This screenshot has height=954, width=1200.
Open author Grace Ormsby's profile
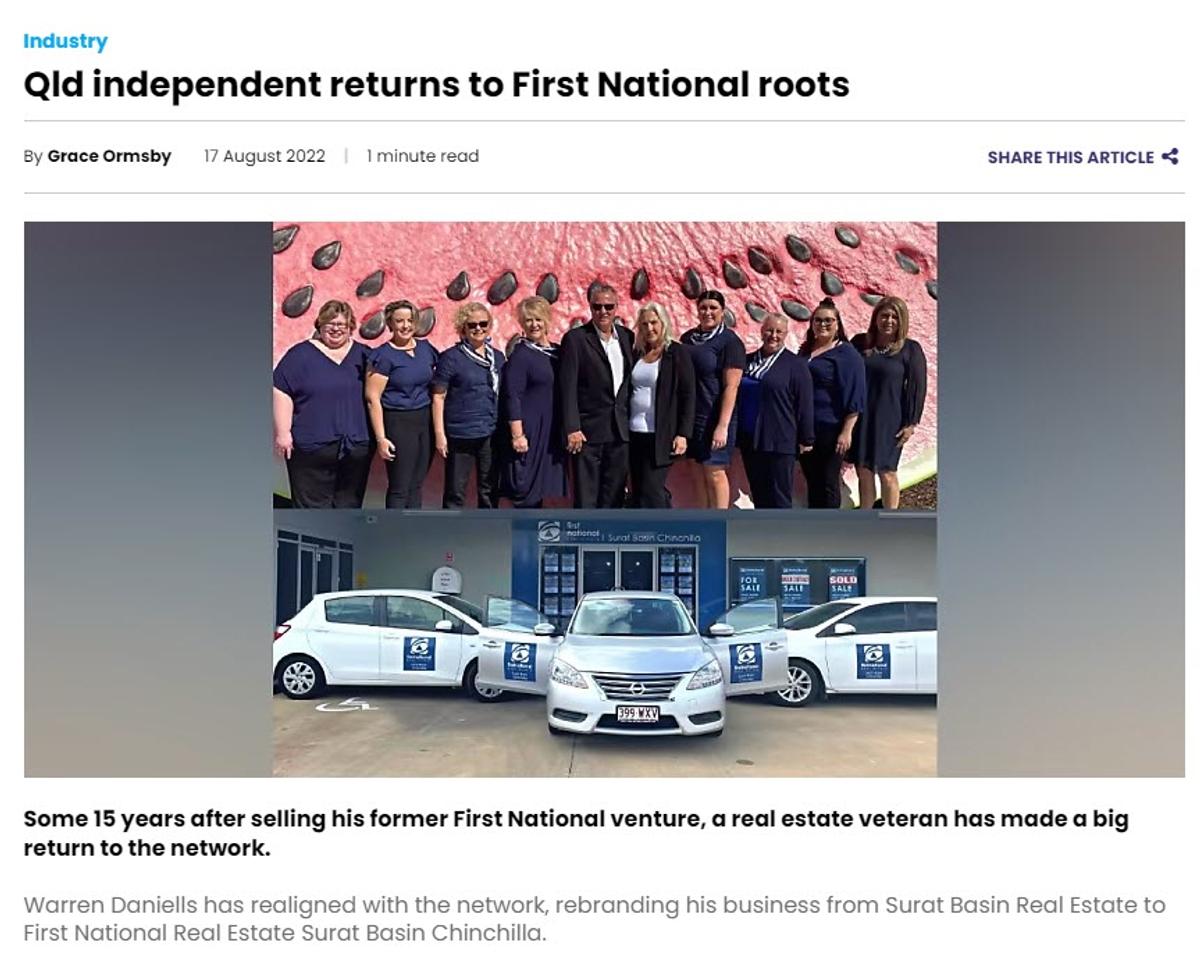tap(109, 156)
